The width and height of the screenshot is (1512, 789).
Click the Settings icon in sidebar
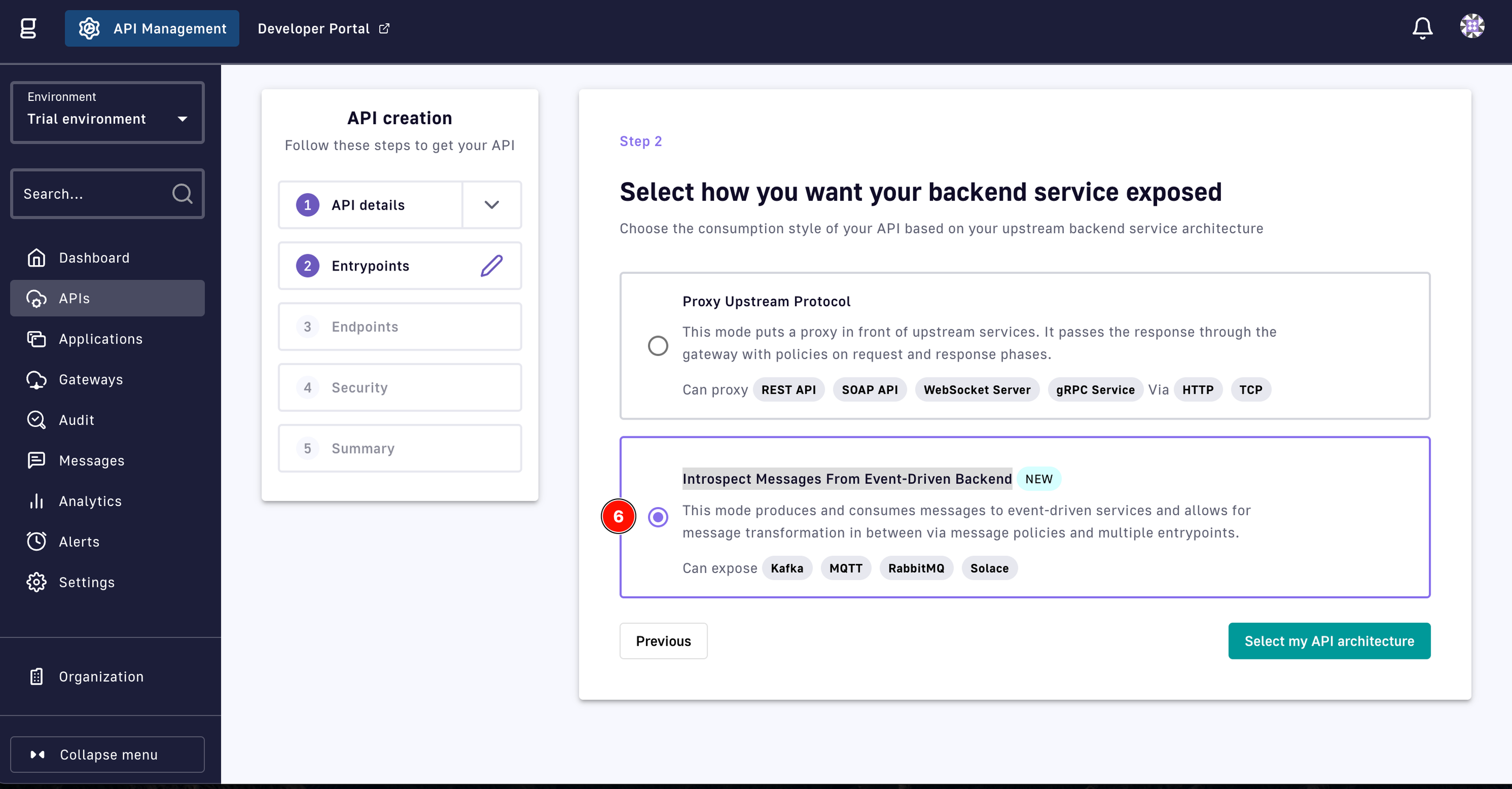click(x=36, y=581)
